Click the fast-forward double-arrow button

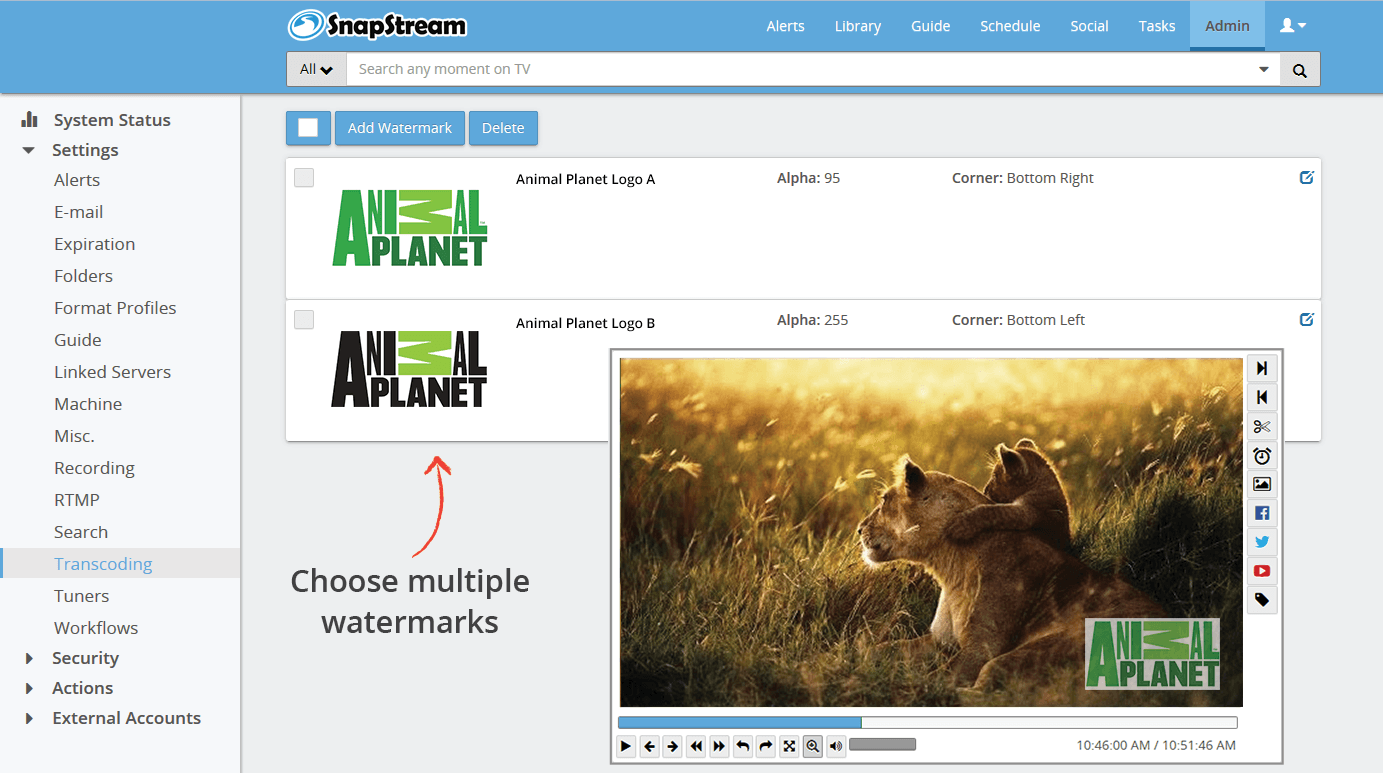(x=719, y=746)
